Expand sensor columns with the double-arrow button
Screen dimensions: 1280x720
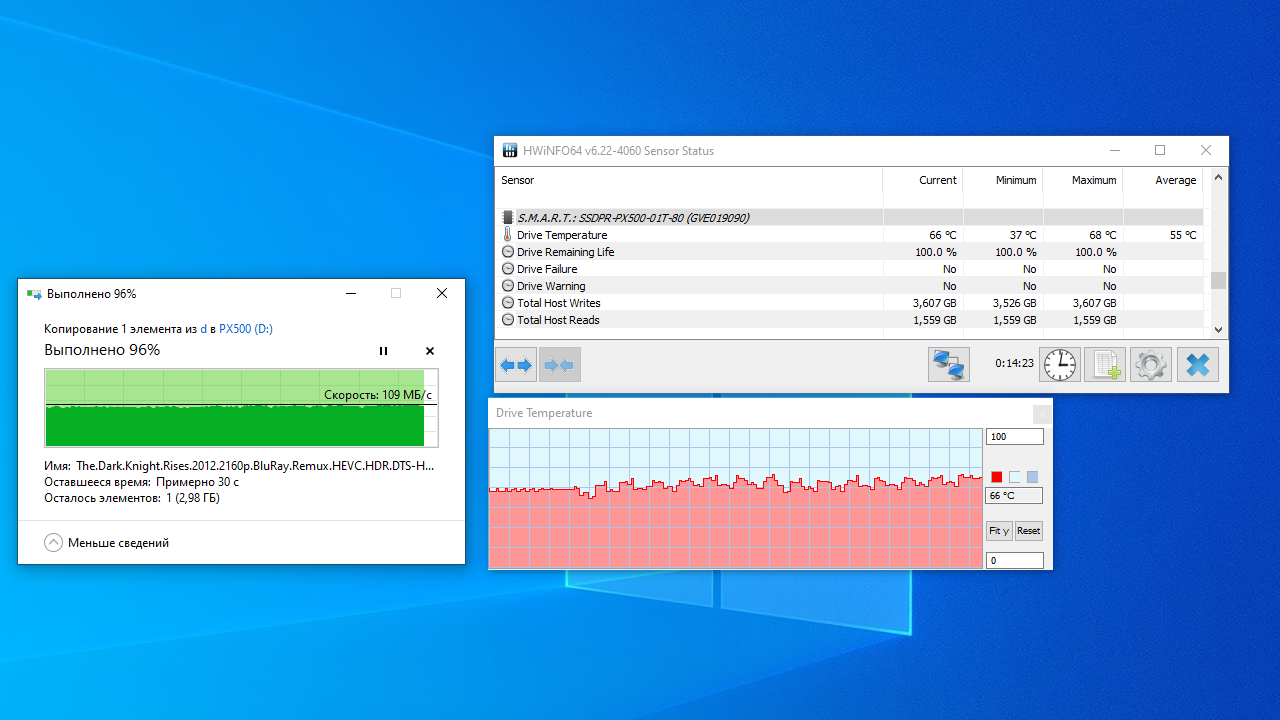tap(516, 365)
